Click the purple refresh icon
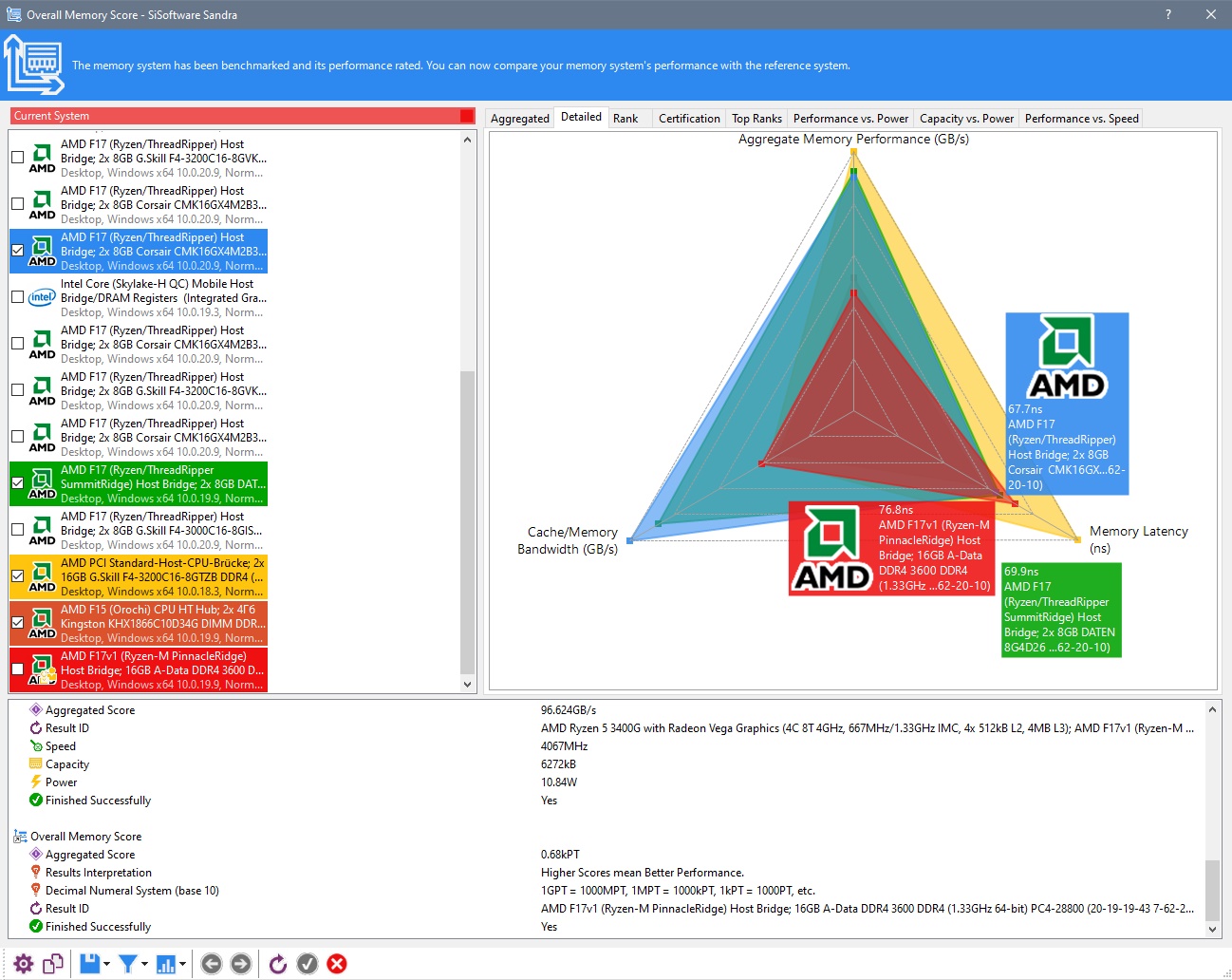 pos(278,964)
